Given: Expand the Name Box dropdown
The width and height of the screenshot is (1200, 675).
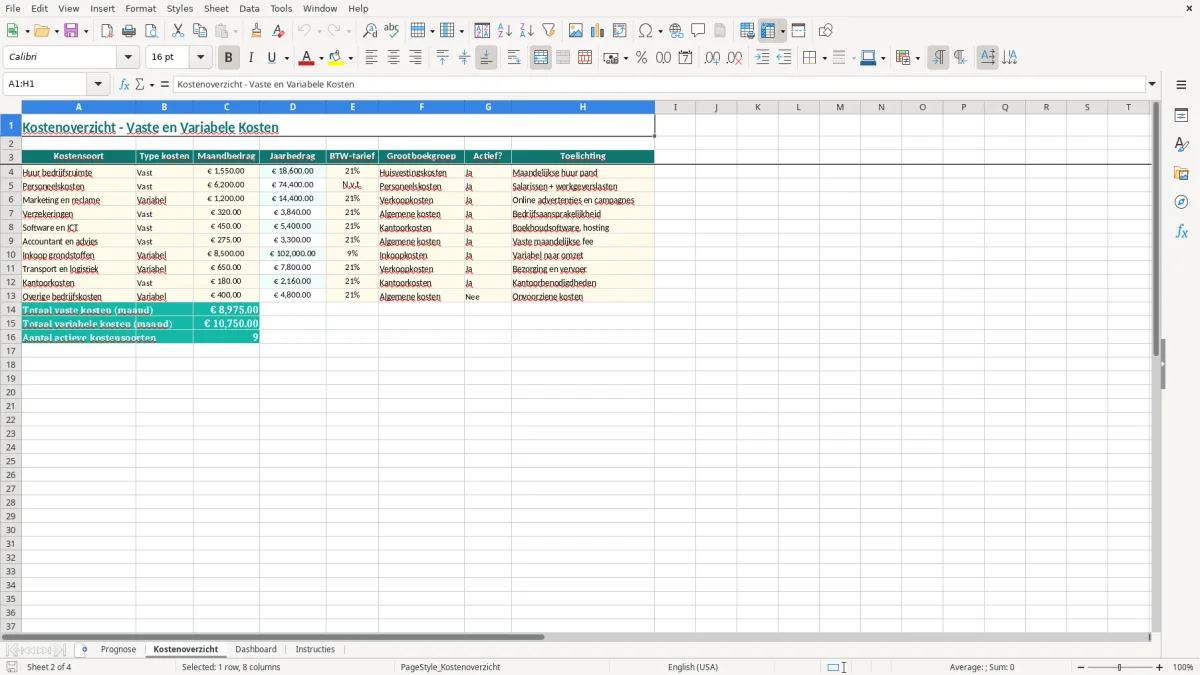Looking at the screenshot, I should coord(98,84).
